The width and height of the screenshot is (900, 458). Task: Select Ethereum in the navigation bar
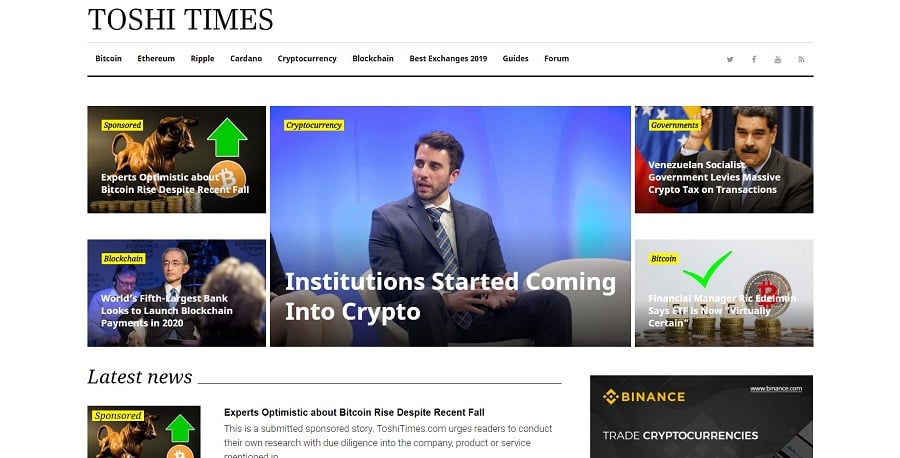[156, 59]
